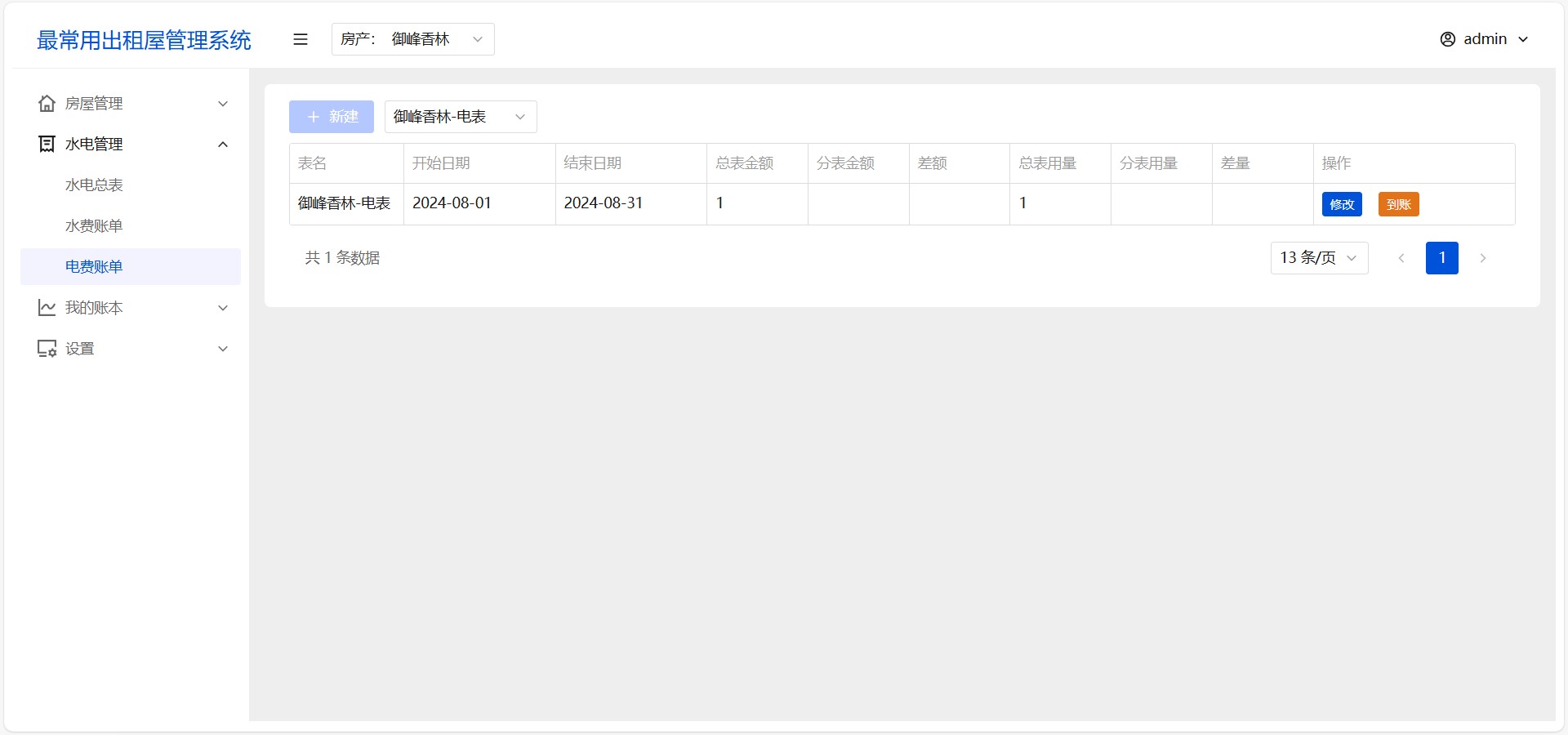Click the 总表金额 column header
Viewport: 1568px width, 735px height.
coord(758,163)
